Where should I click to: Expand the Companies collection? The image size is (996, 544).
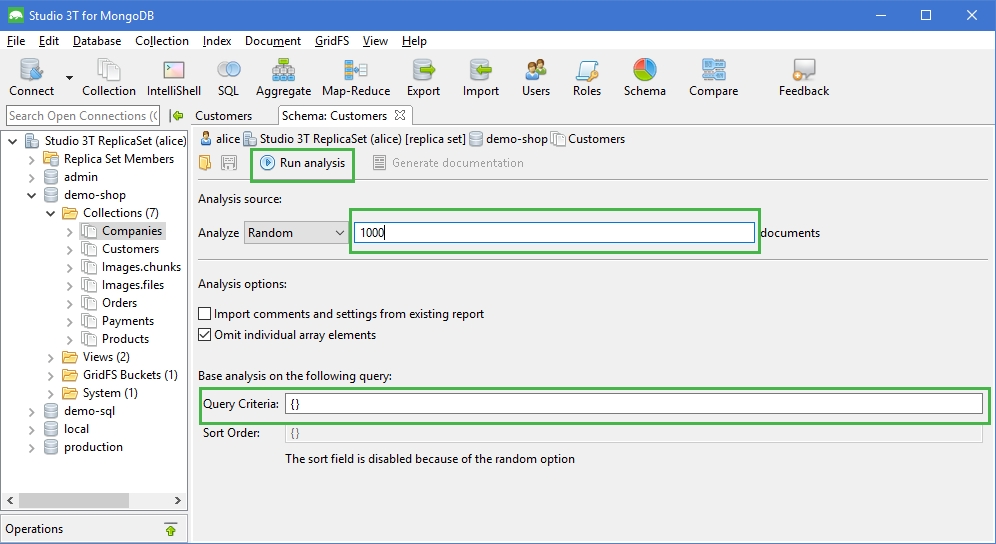pos(70,231)
